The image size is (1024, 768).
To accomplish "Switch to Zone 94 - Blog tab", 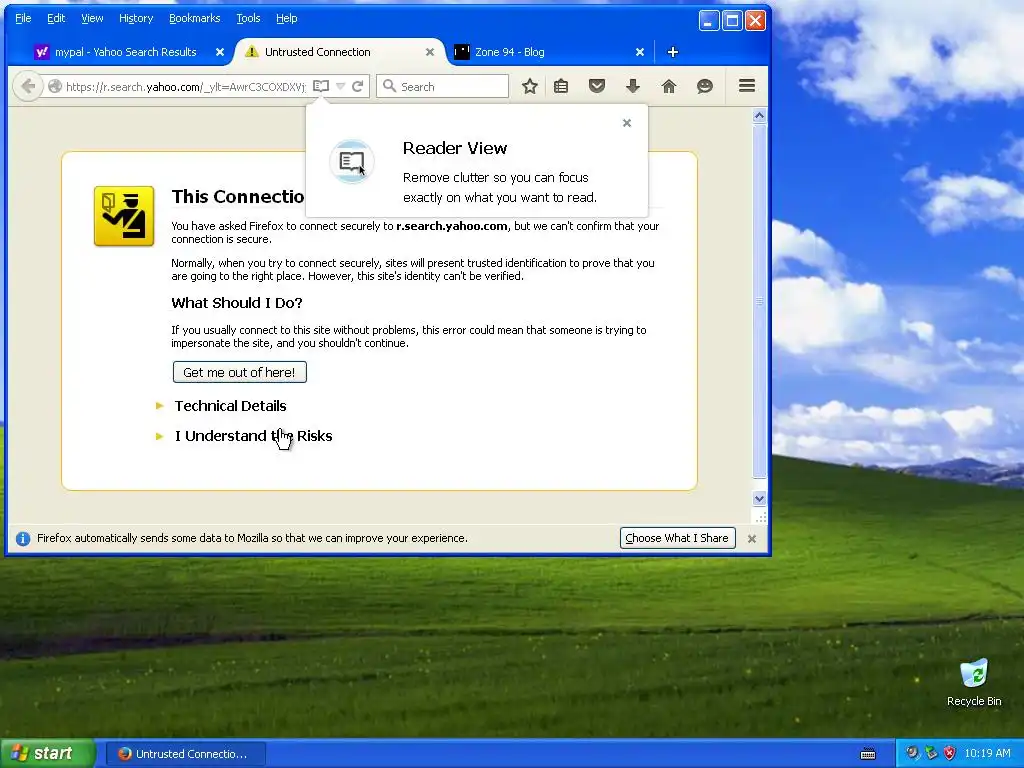I will coord(510,52).
